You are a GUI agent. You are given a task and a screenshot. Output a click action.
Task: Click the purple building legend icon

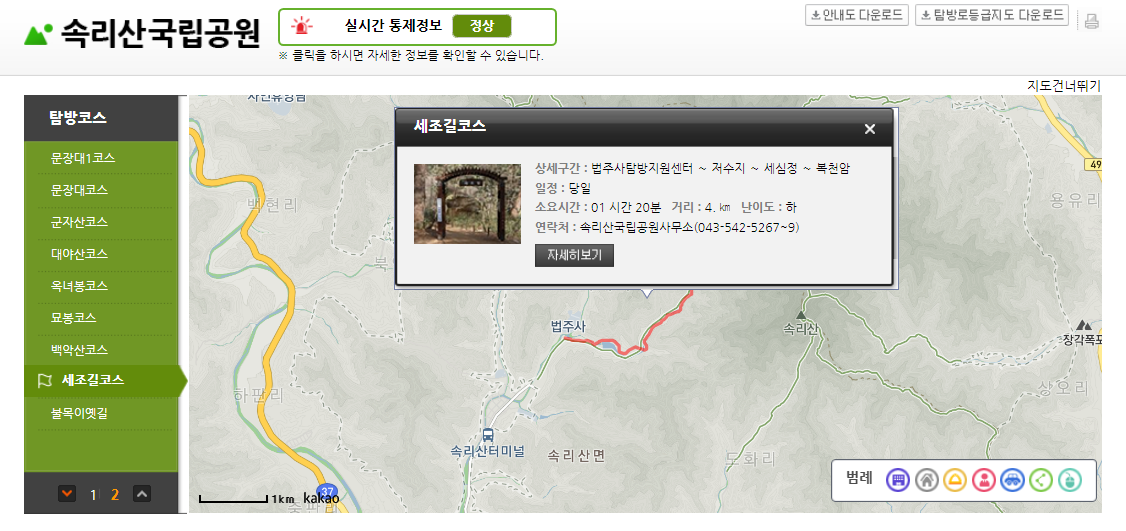coord(898,479)
